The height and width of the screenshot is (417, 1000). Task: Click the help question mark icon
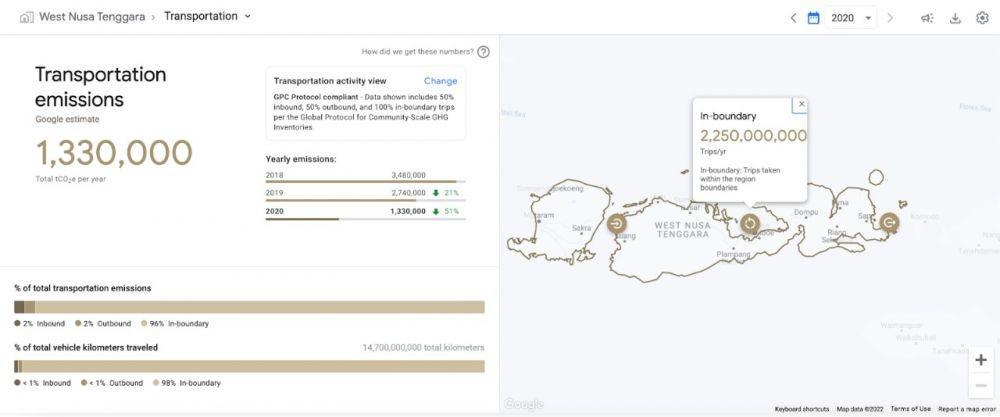pyautogui.click(x=483, y=52)
